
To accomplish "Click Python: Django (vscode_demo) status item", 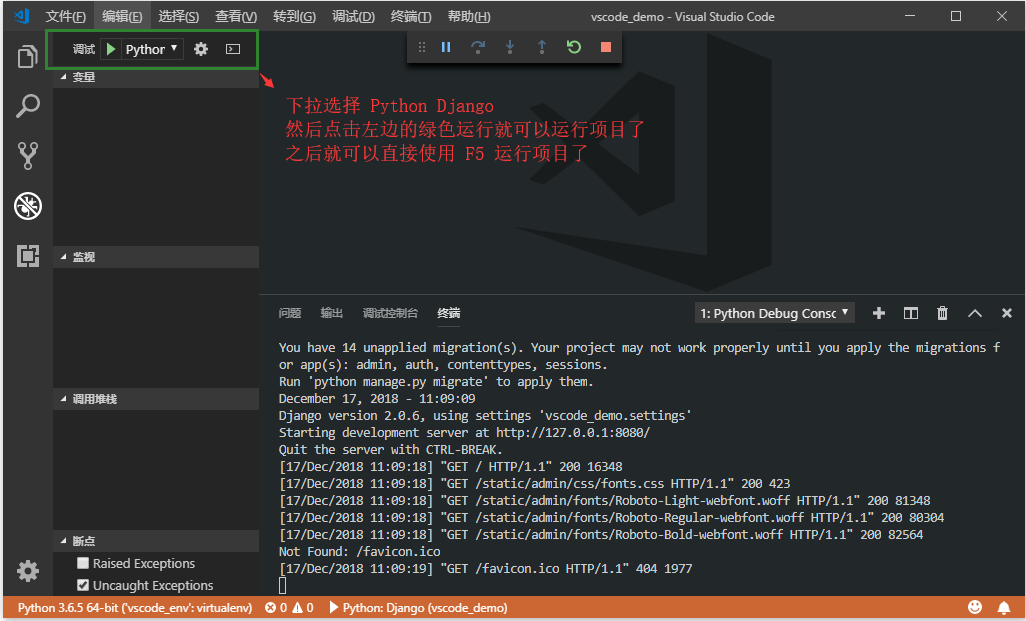I will pos(418,607).
